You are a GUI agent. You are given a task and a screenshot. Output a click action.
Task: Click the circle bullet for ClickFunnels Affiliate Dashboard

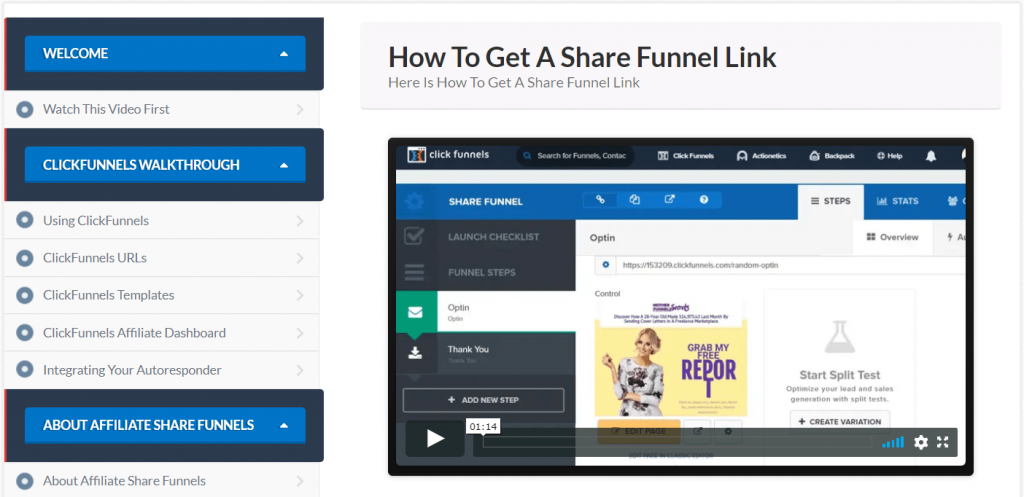[25, 333]
